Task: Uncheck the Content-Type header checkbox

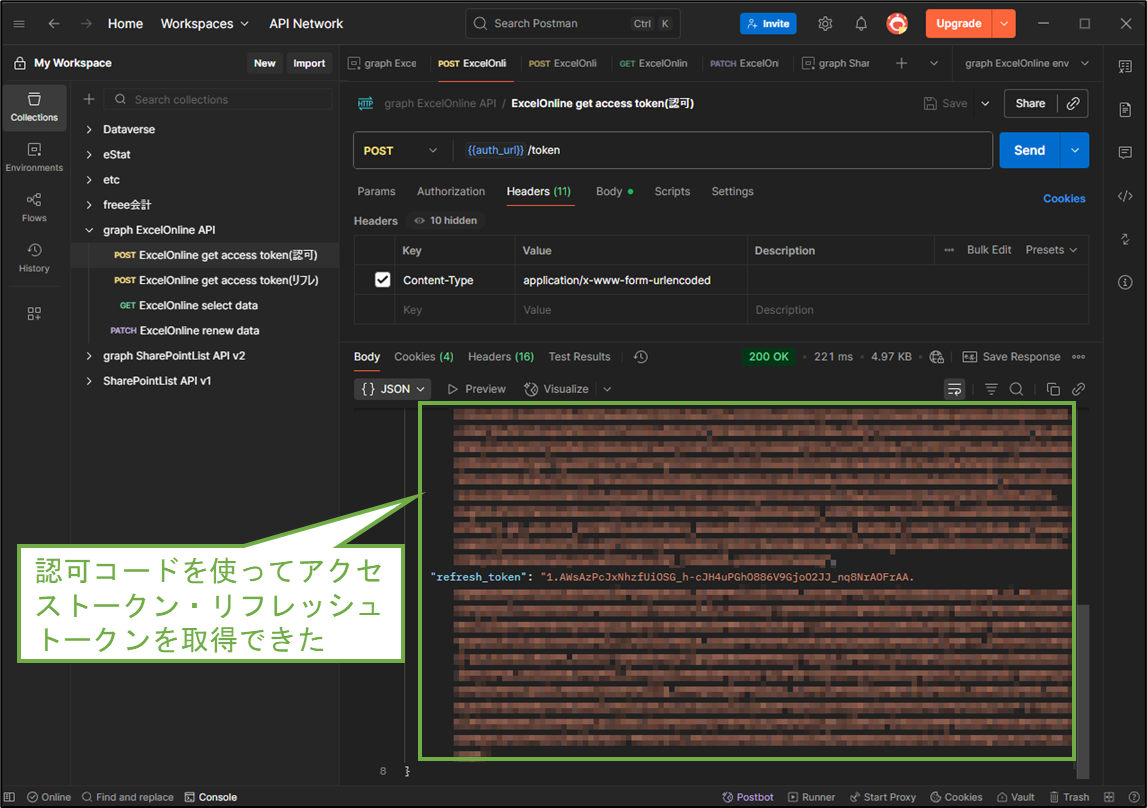Action: (x=383, y=280)
